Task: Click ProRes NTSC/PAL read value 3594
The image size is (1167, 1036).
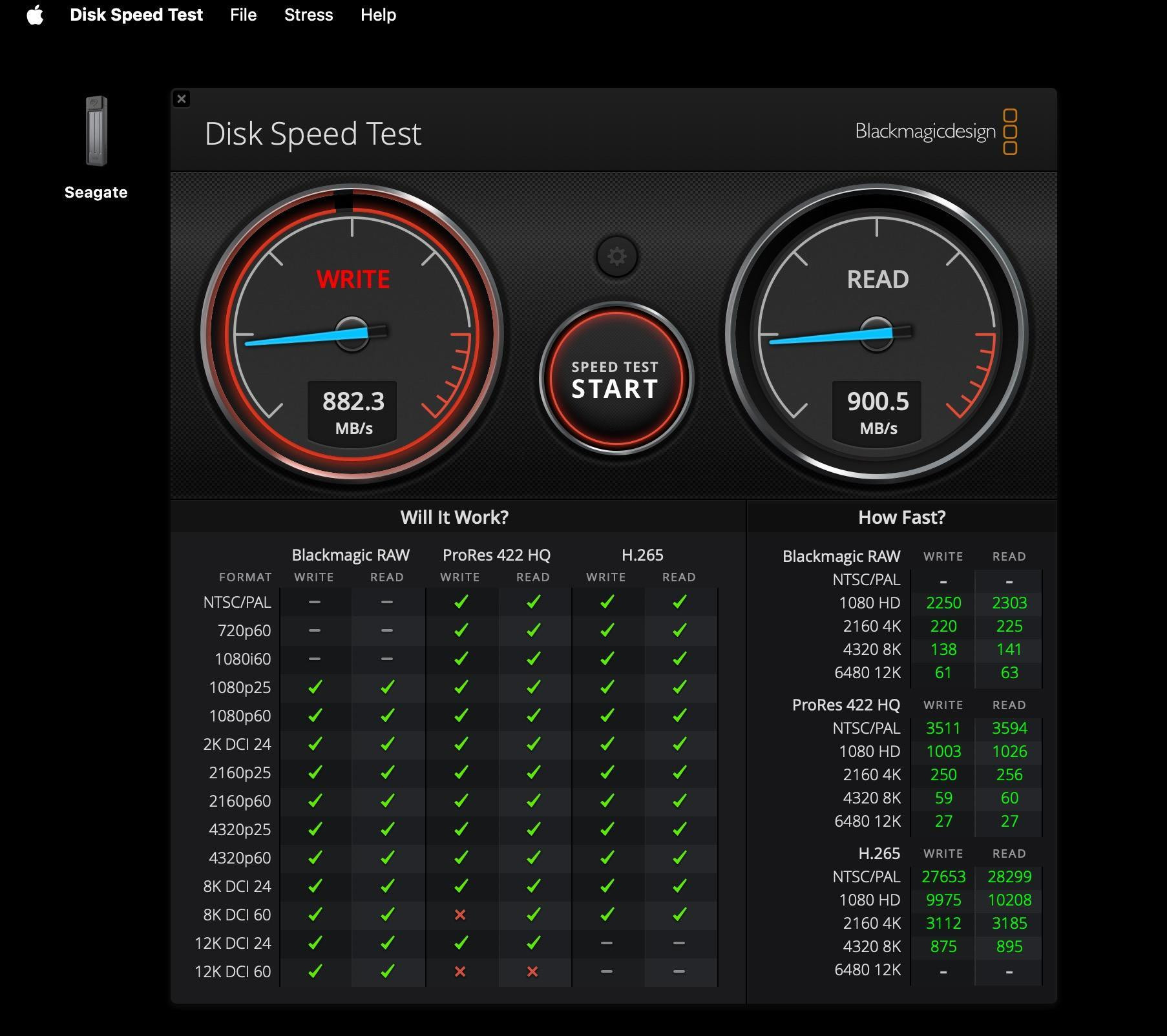Action: coord(1009,728)
